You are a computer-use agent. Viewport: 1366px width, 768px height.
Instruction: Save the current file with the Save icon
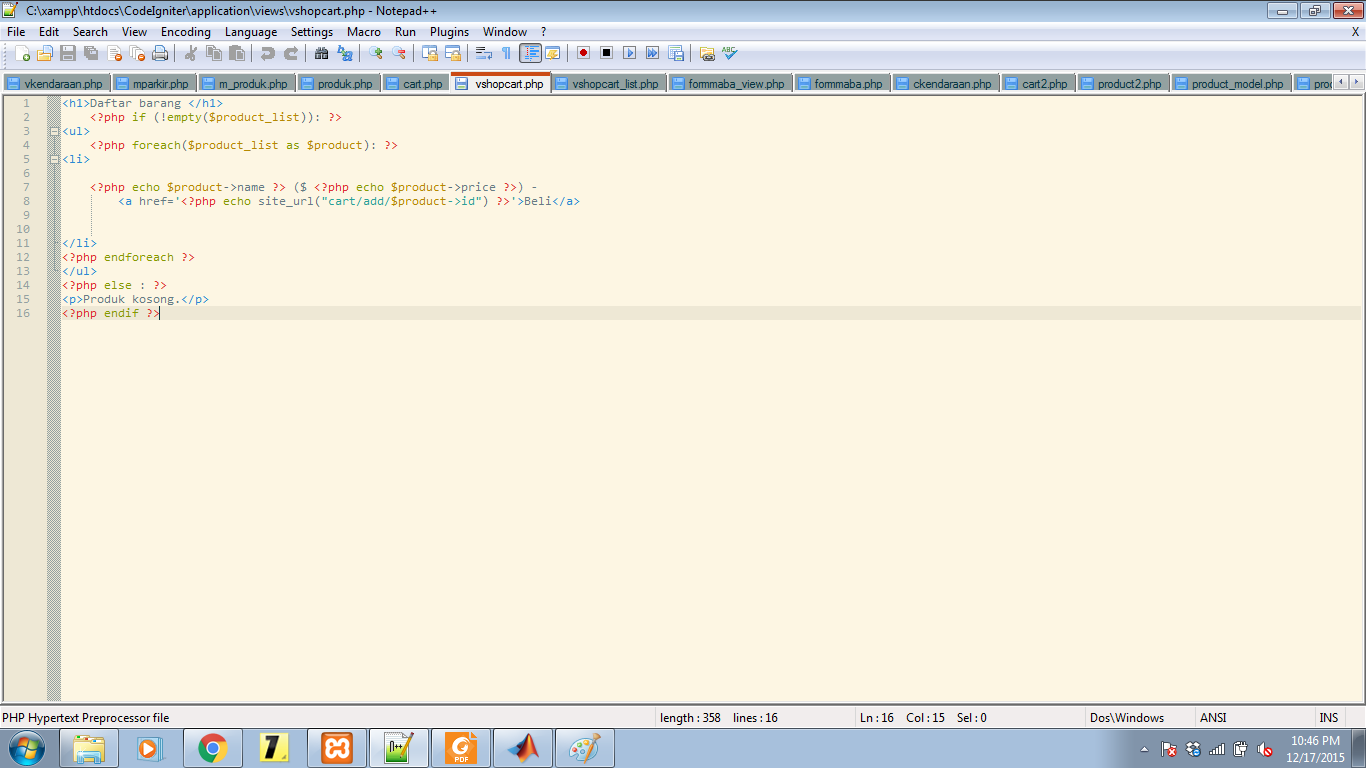coord(66,53)
